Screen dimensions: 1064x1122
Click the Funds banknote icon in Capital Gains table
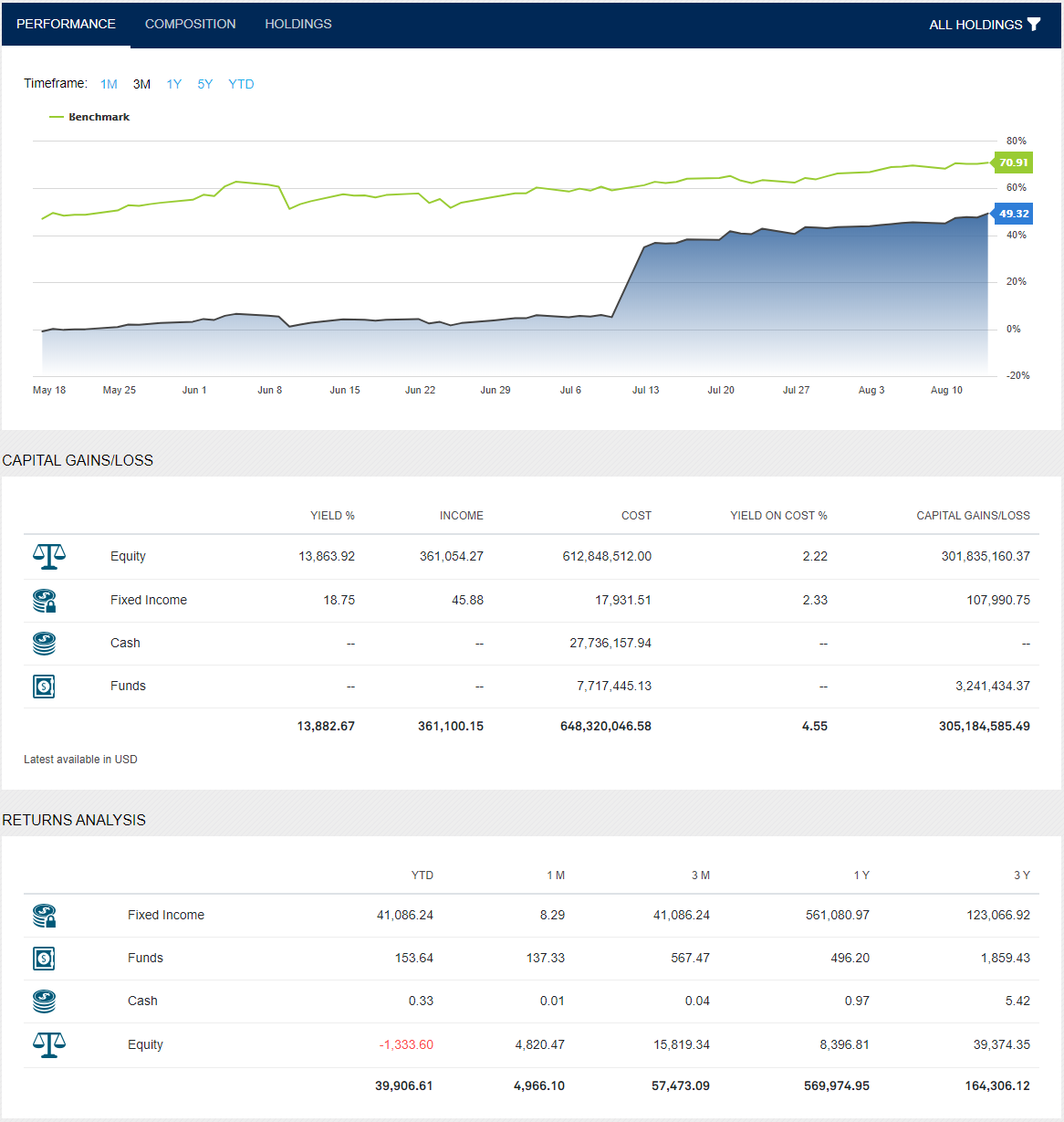(x=43, y=686)
